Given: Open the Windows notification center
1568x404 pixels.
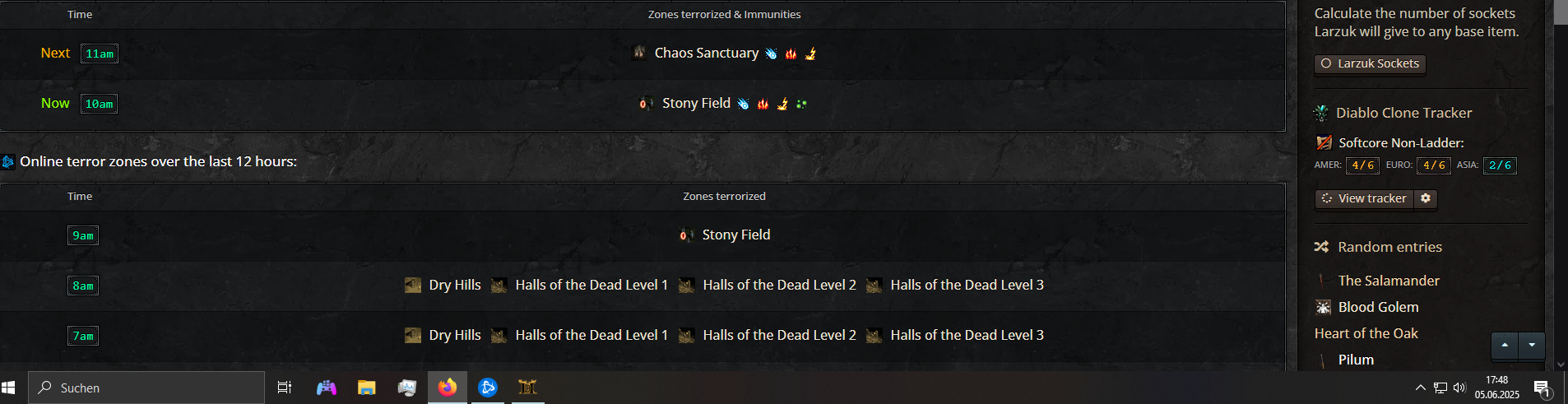Looking at the screenshot, I should tap(1542, 388).
